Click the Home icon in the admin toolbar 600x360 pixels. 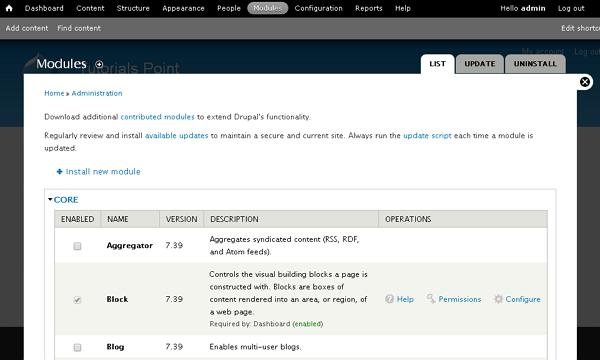(x=9, y=8)
